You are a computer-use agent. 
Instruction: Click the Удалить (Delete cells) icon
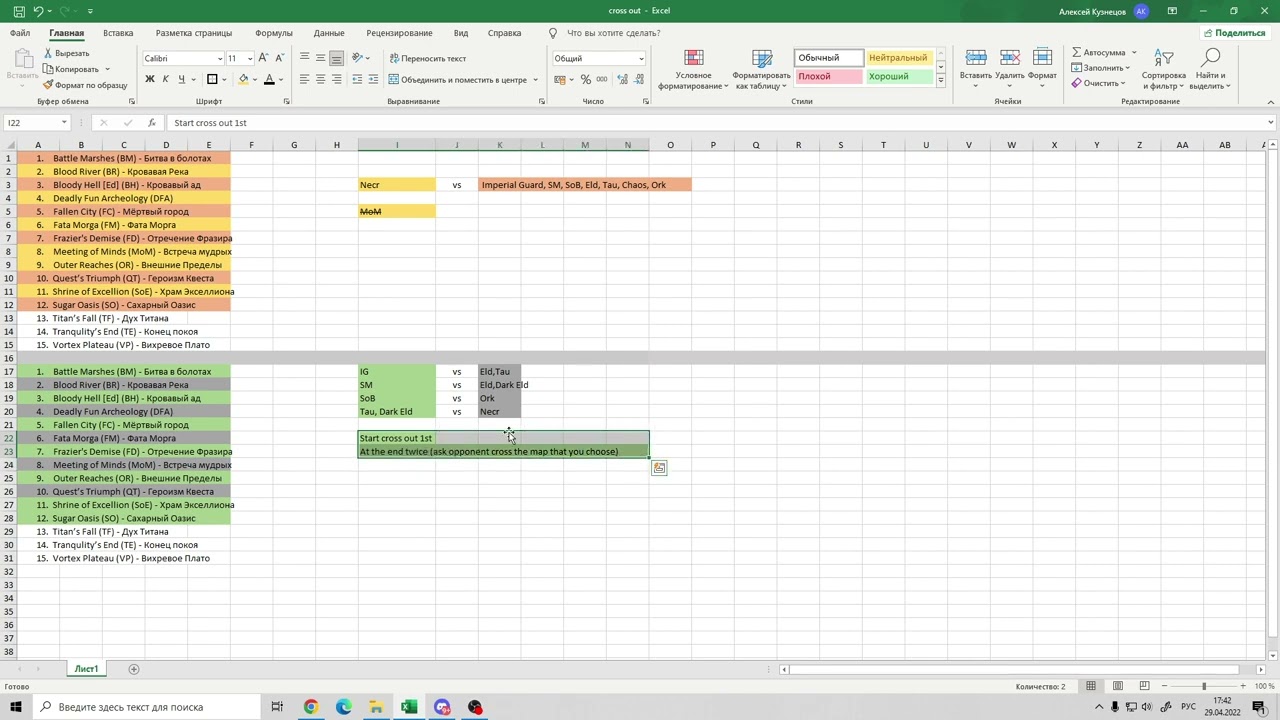[x=1010, y=59]
